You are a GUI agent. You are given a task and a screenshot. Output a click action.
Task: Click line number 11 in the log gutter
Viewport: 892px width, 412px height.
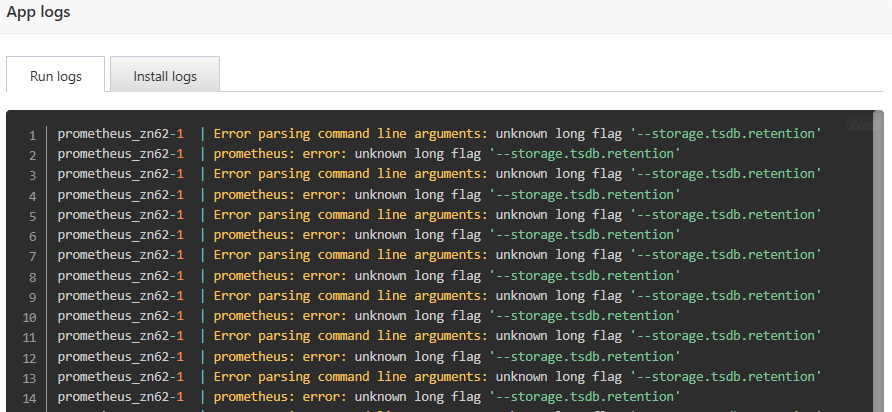click(x=30, y=337)
